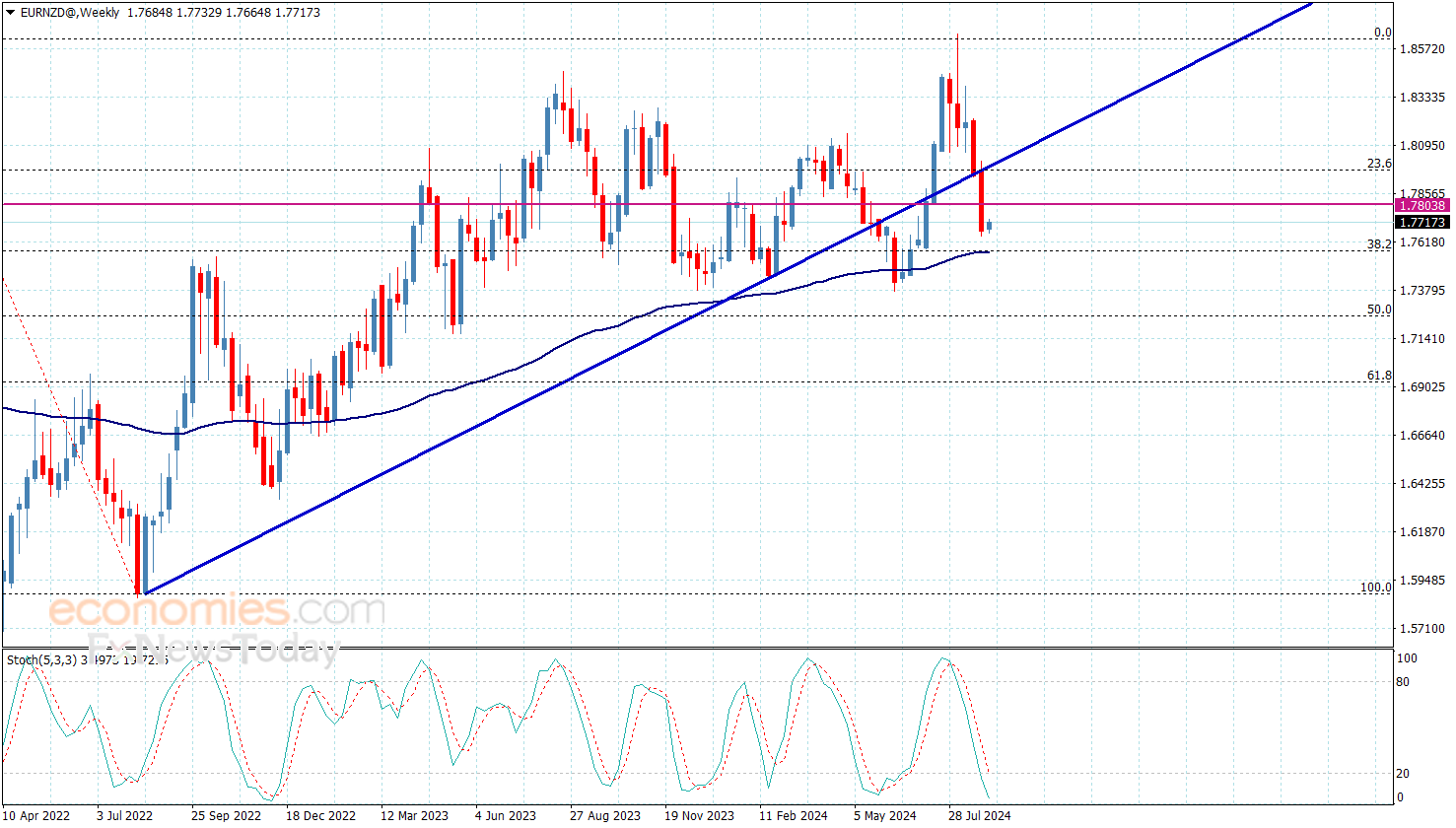This screenshot has width=1456, height=828.
Task: Click the 28 Jul 2024 date label
Action: [x=979, y=815]
